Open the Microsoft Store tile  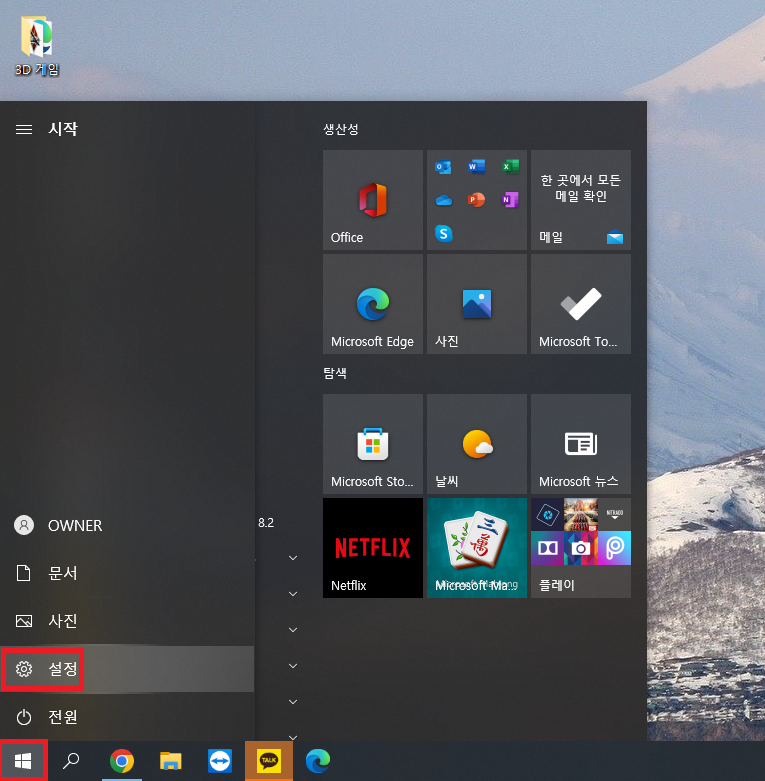[373, 444]
